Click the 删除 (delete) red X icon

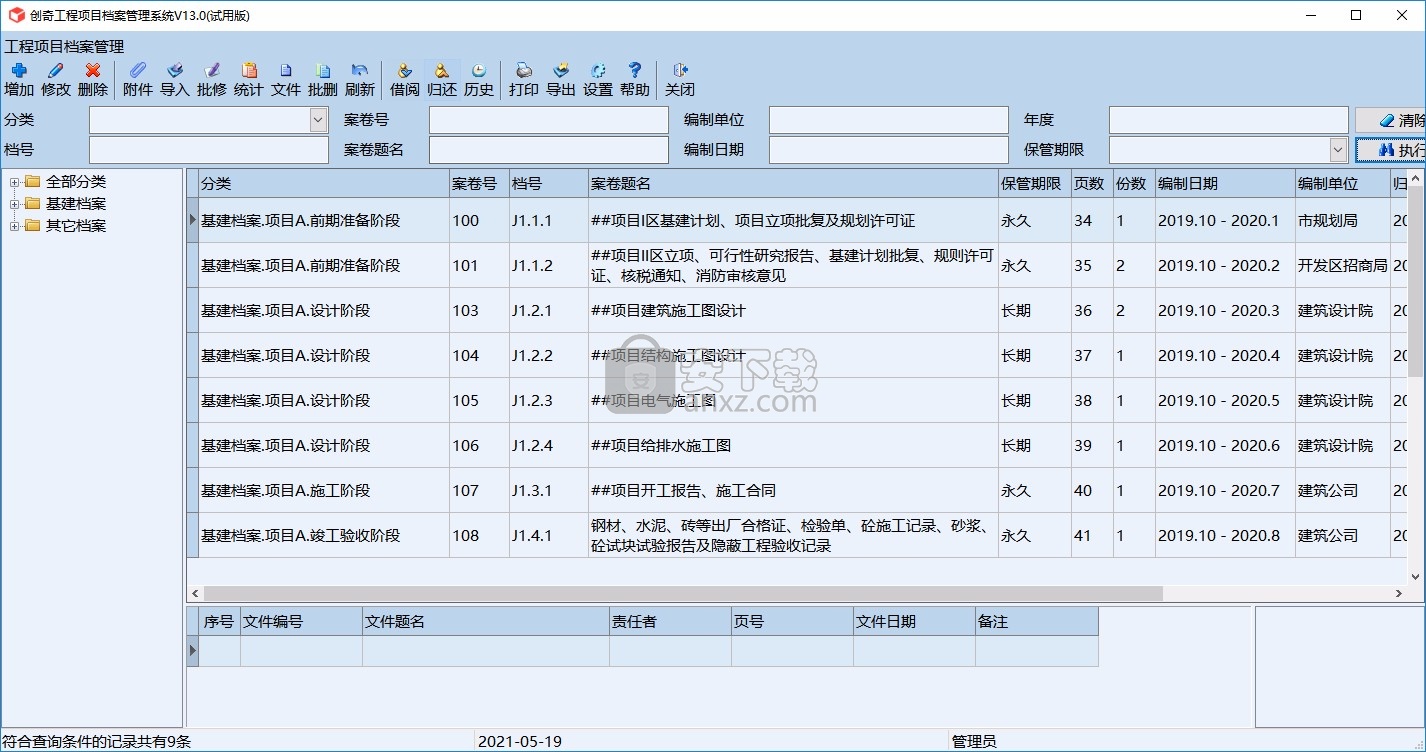(93, 79)
